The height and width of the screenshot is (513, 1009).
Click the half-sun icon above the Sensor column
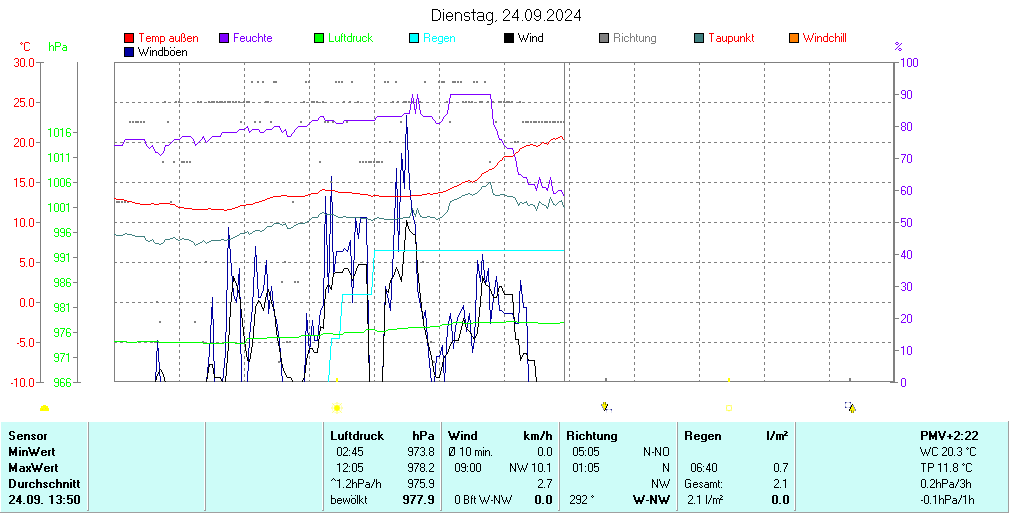tap(44, 408)
